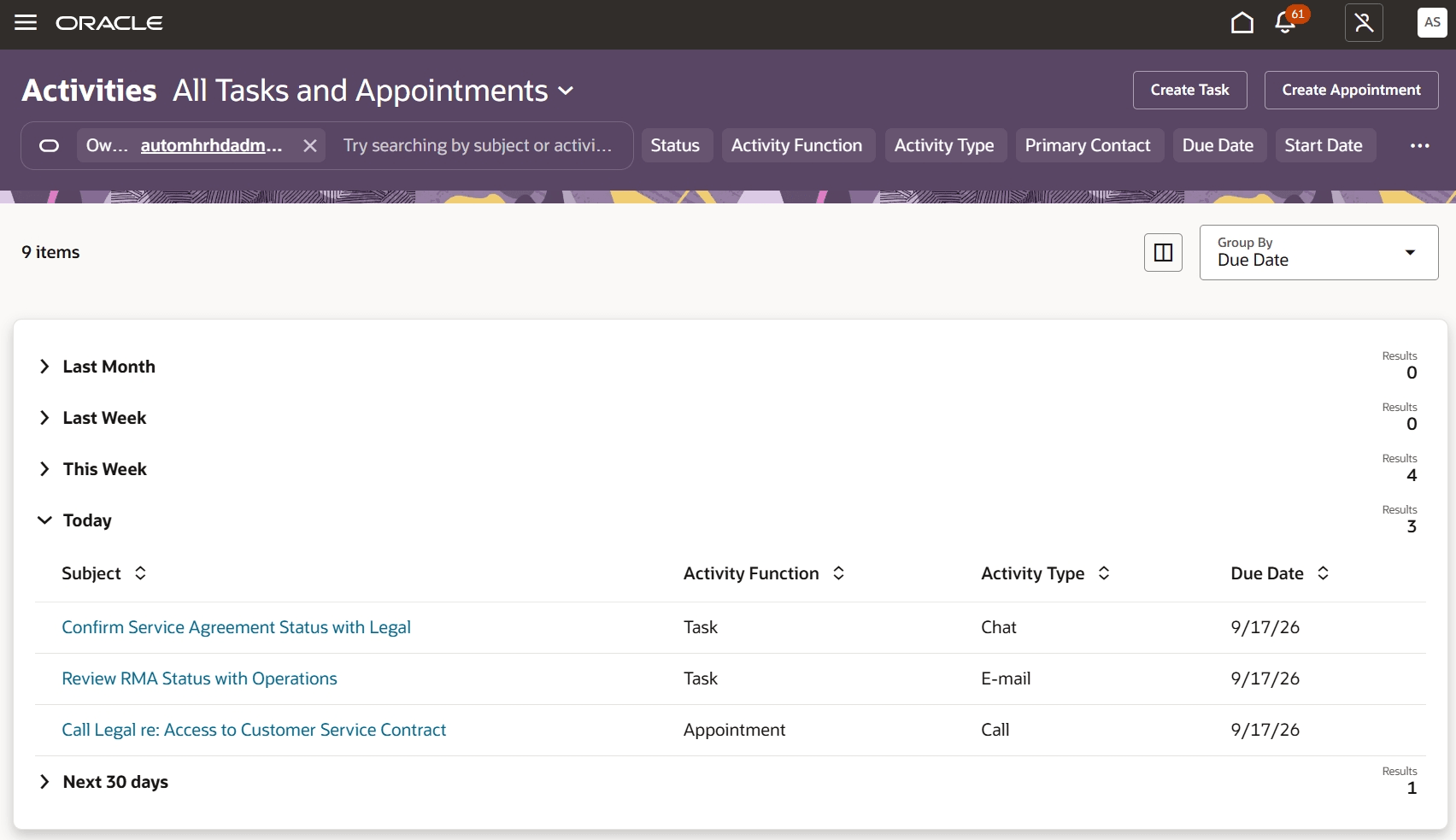This screenshot has height=840, width=1456.
Task: Go to the Home page icon
Action: click(x=1242, y=23)
